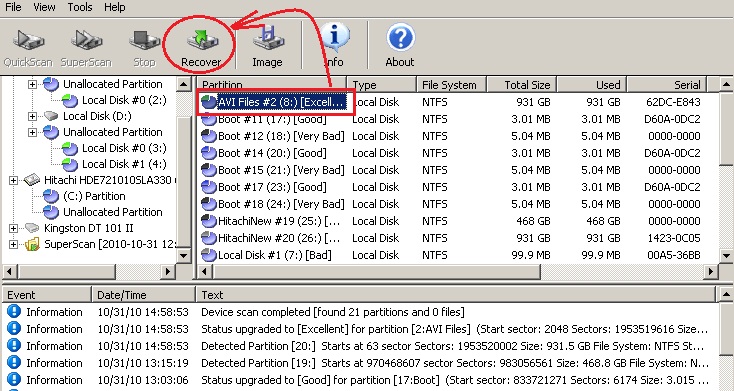Select Local Disk #0 (2:) in tree
This screenshot has height=391, width=734.
pyautogui.click(x=124, y=100)
